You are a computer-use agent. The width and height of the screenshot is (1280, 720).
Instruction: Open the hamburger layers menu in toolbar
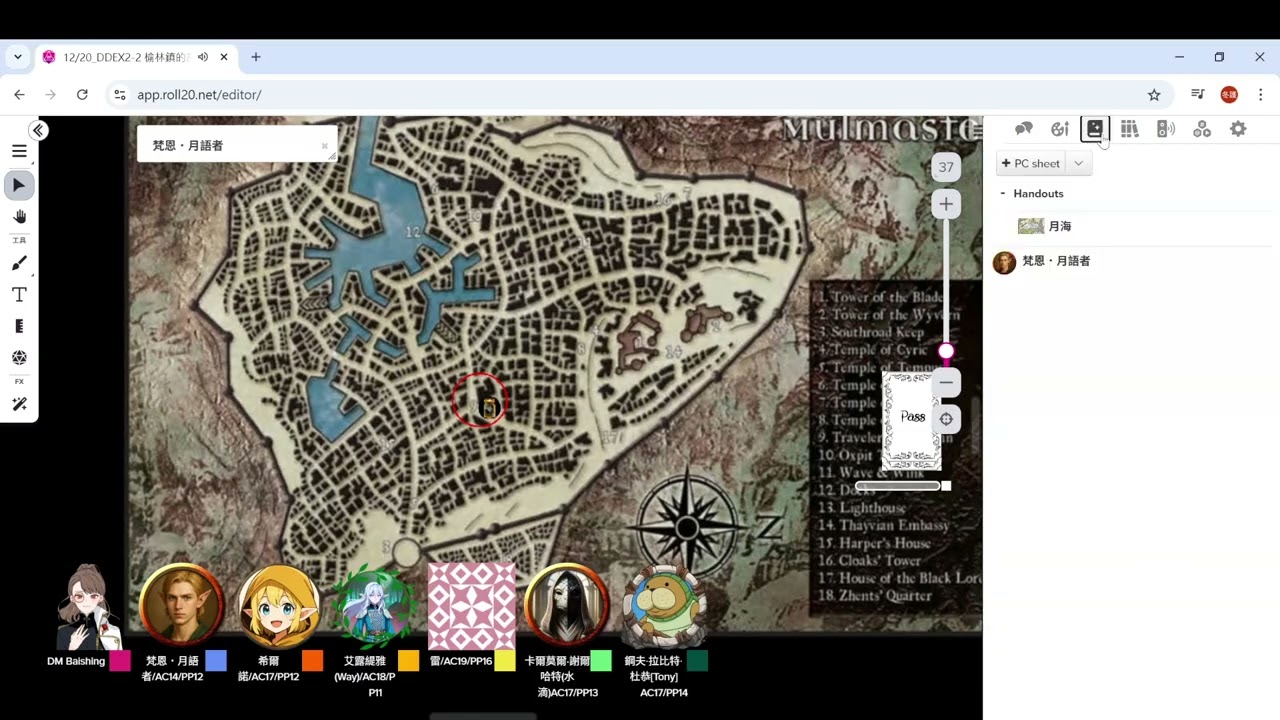pyautogui.click(x=19, y=151)
